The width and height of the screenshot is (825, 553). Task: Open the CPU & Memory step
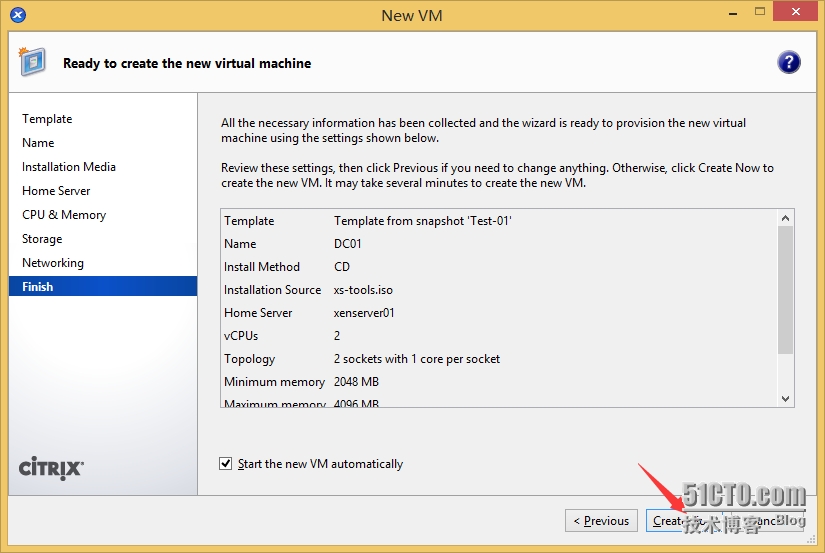point(64,215)
